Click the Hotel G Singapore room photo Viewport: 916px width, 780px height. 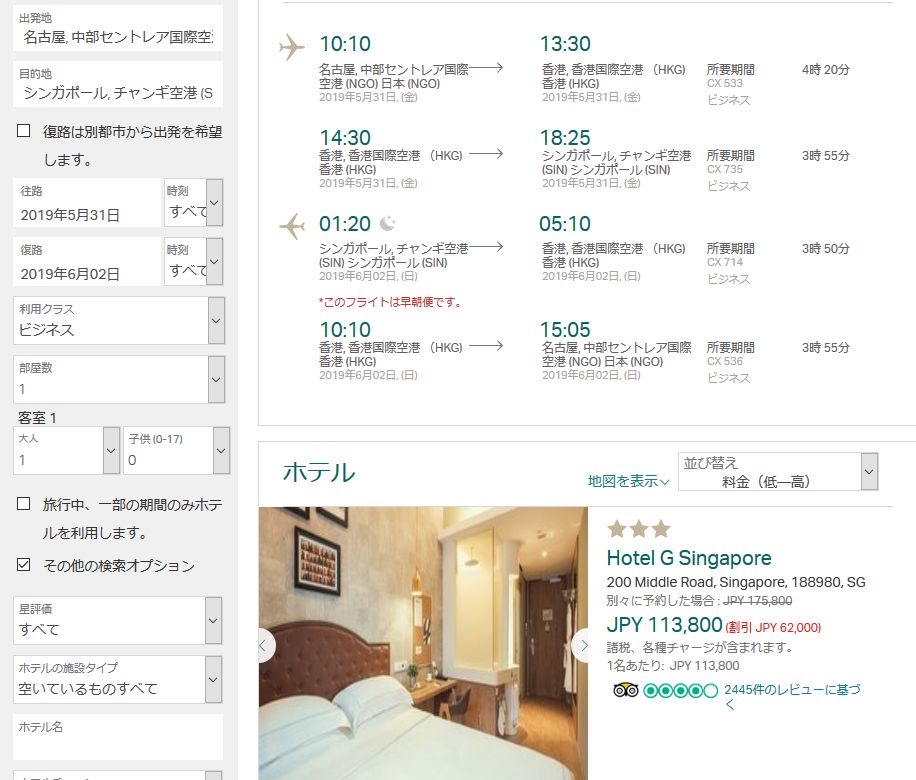(423, 643)
